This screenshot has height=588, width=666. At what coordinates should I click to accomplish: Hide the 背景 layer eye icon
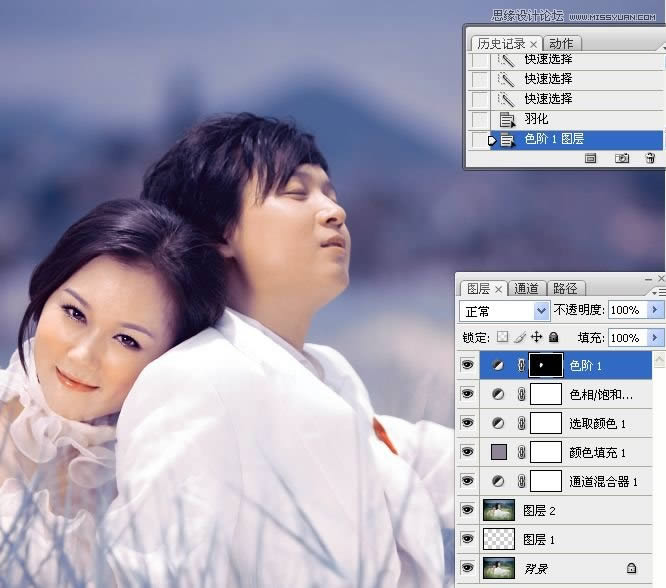[x=467, y=568]
